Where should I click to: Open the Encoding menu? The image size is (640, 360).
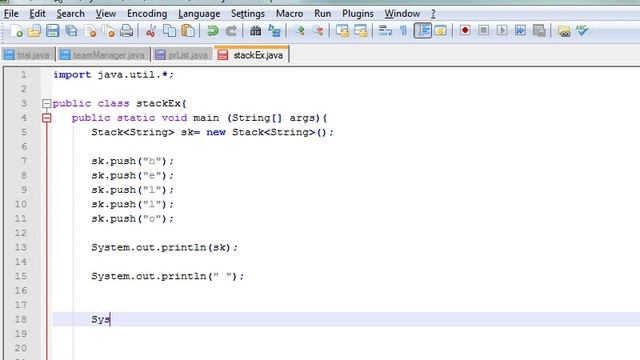click(147, 14)
